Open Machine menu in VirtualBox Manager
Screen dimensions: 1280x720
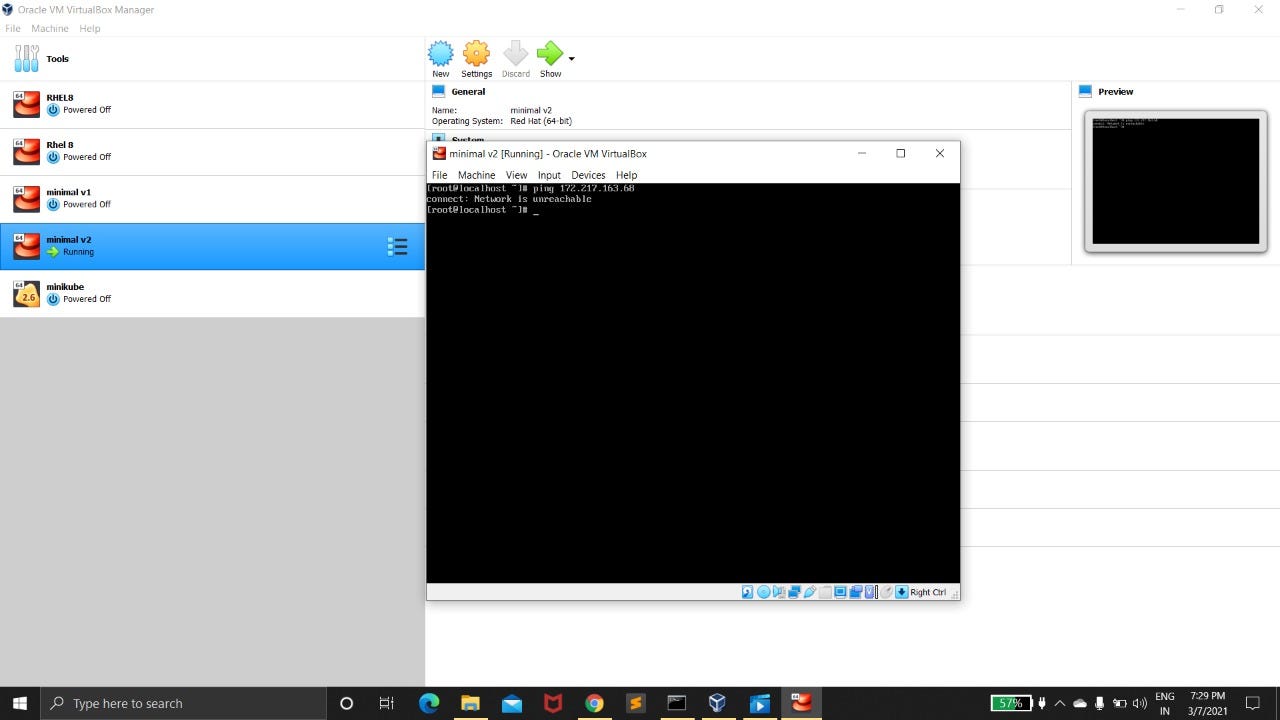(50, 28)
